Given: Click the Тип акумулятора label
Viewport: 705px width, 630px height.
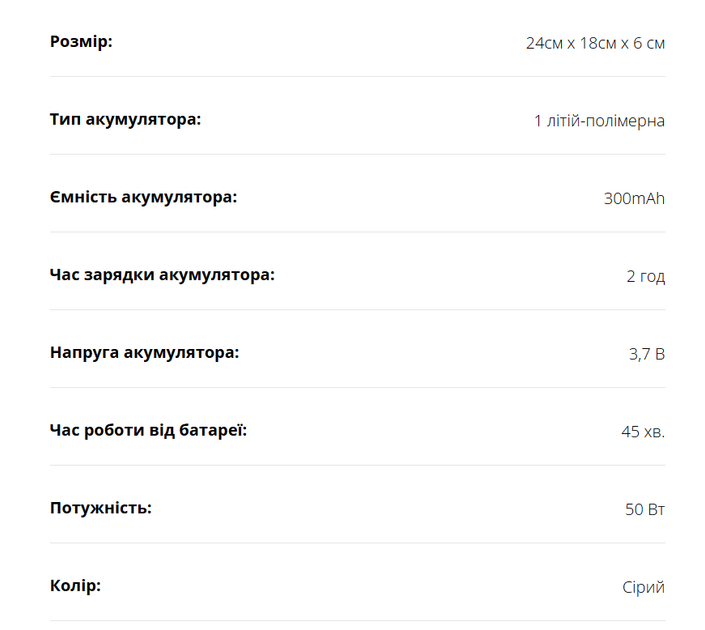Looking at the screenshot, I should point(125,120).
